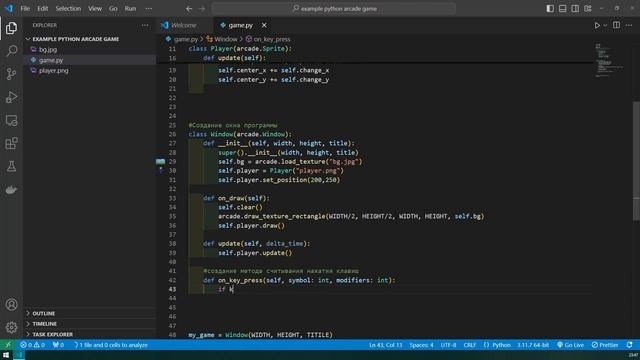Viewport: 640px width, 360px height.
Task: Toggle the secondary side bar layout icon
Action: [575, 9]
